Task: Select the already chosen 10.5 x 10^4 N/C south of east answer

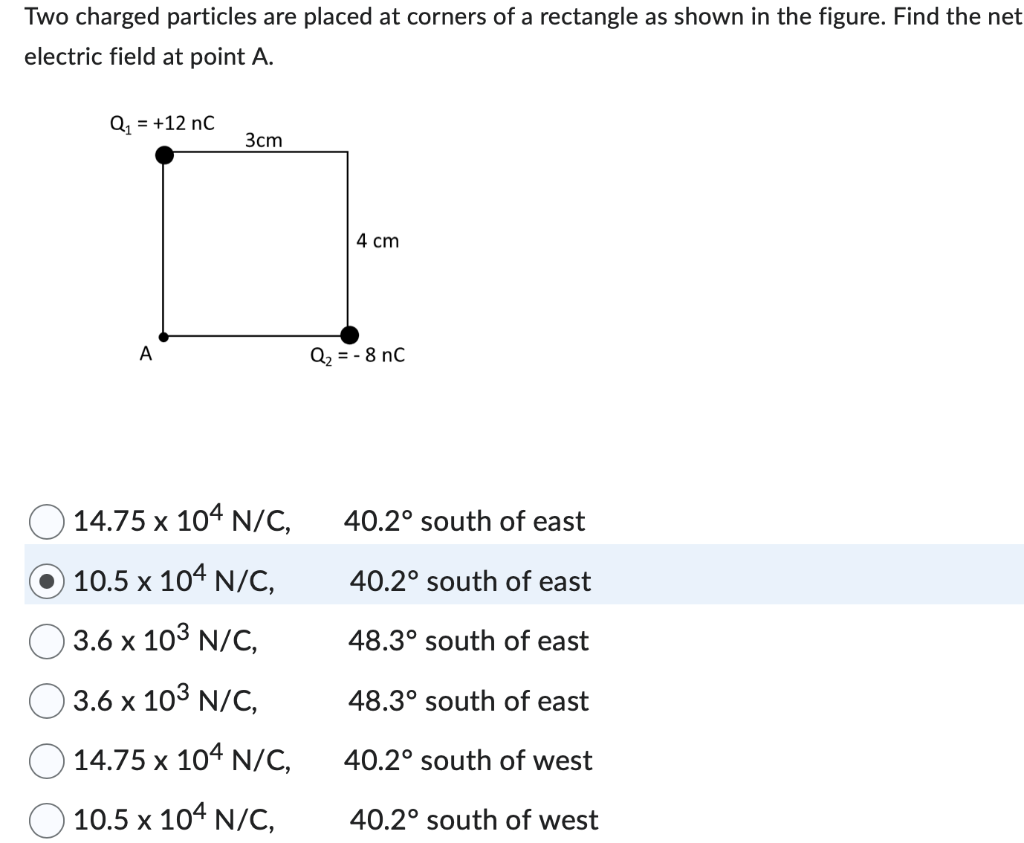Action: (x=45, y=580)
